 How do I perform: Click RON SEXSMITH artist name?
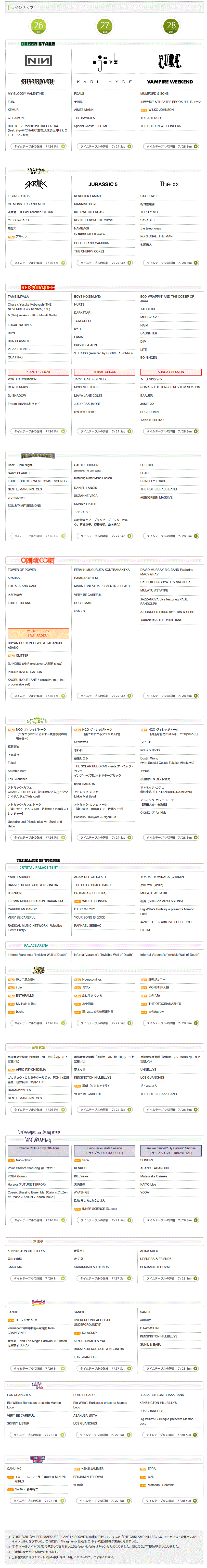(x=19, y=341)
